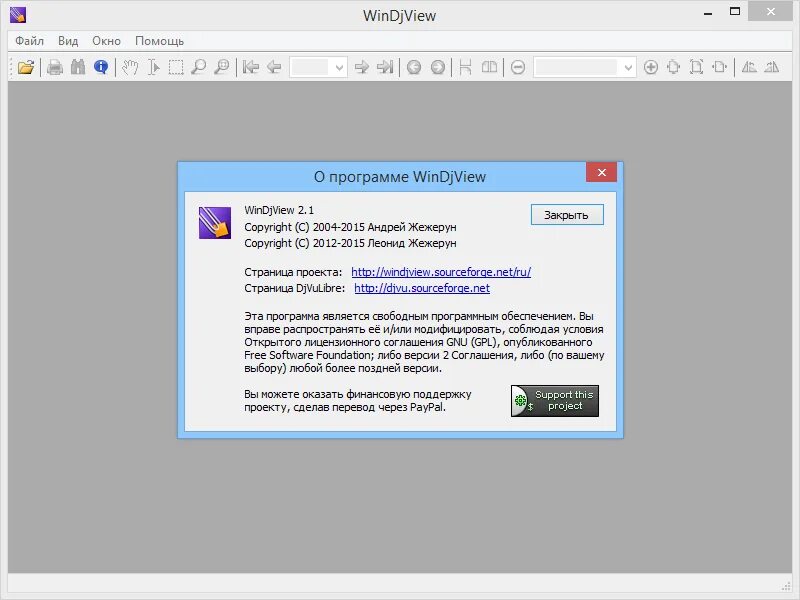Image resolution: width=800 pixels, height=600 pixels.
Task: Open the Файл menu
Action: (x=29, y=41)
